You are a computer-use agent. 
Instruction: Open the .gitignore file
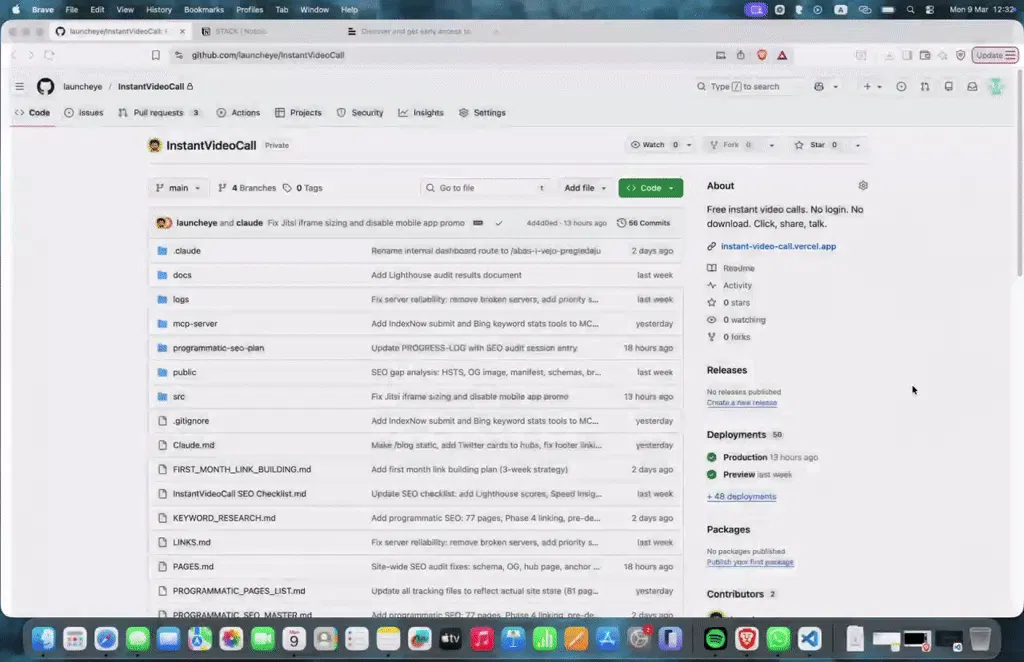191,421
